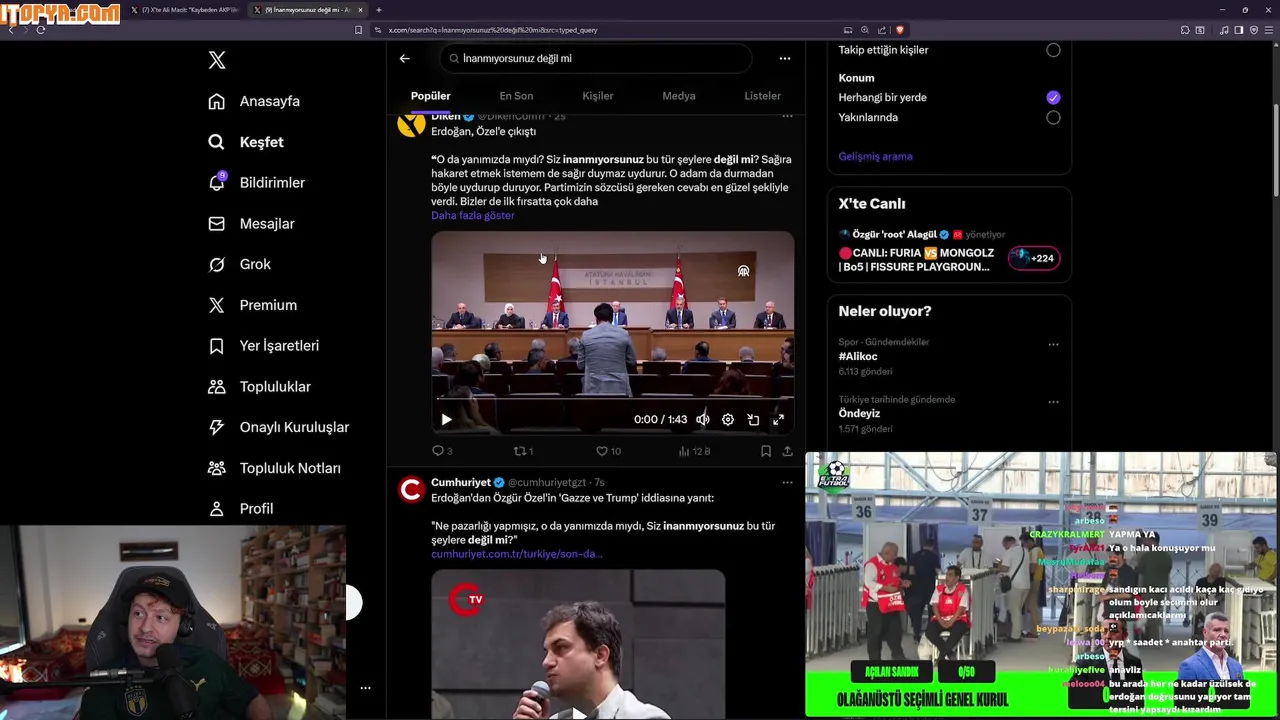Open account menu three dots bottom-left
Image resolution: width=1280 pixels, height=720 pixels.
click(365, 688)
